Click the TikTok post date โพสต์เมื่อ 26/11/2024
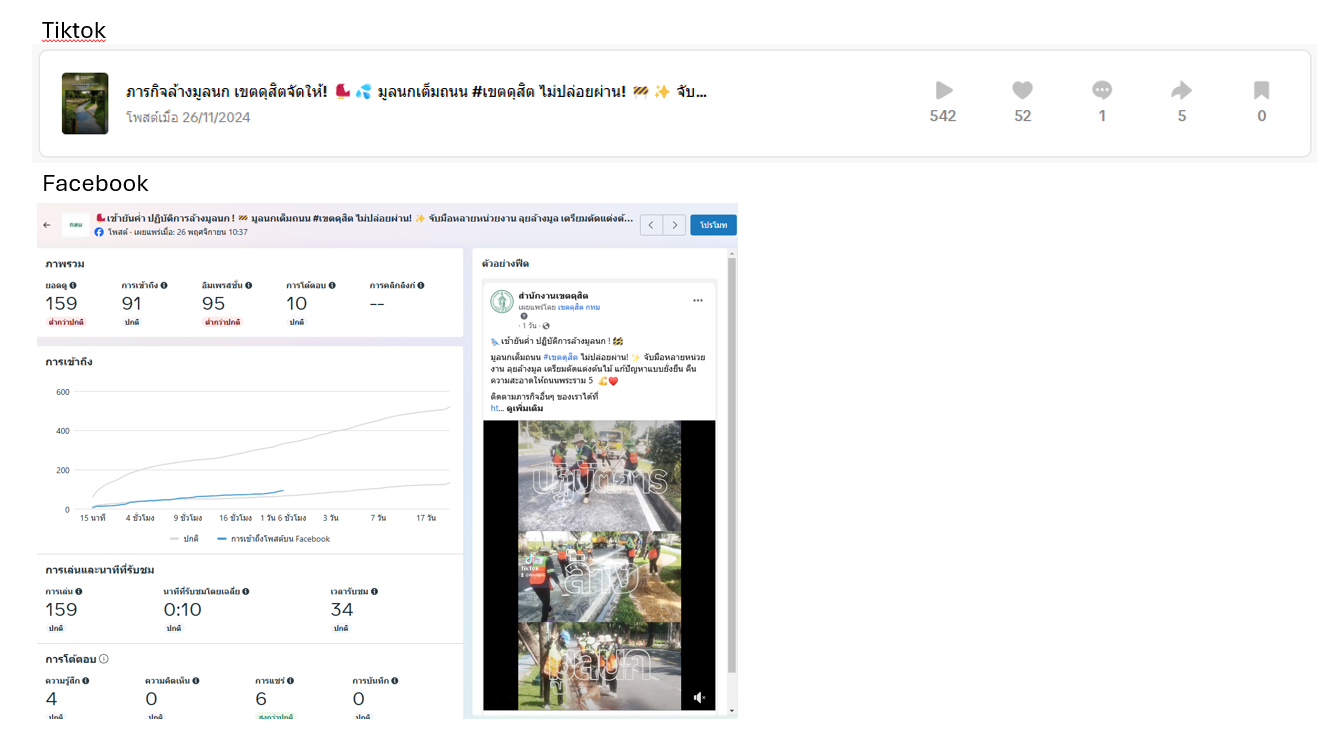Screen dimensions: 1330x748 click(x=188, y=117)
